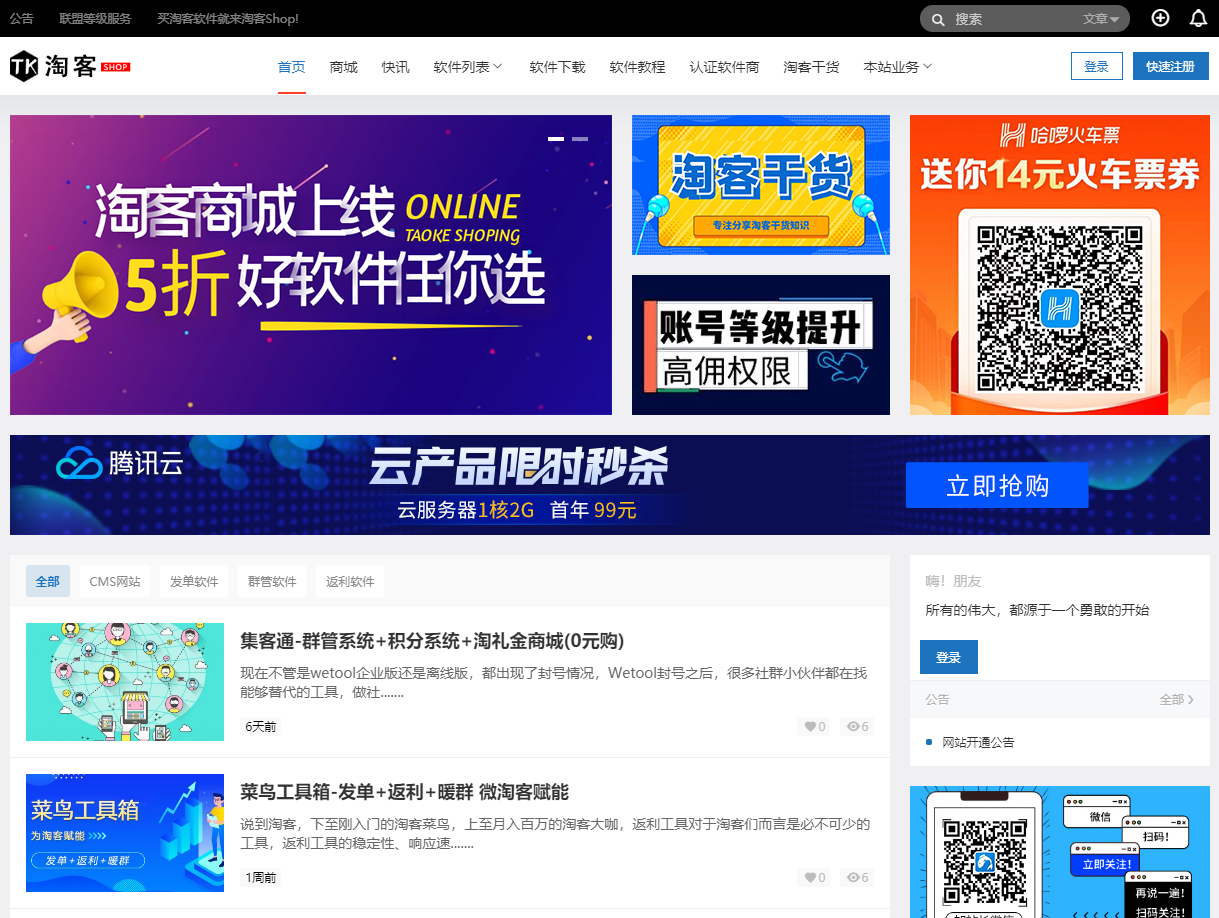Click 集客通 article thumbnail image
The width and height of the screenshot is (1219, 918).
125,682
